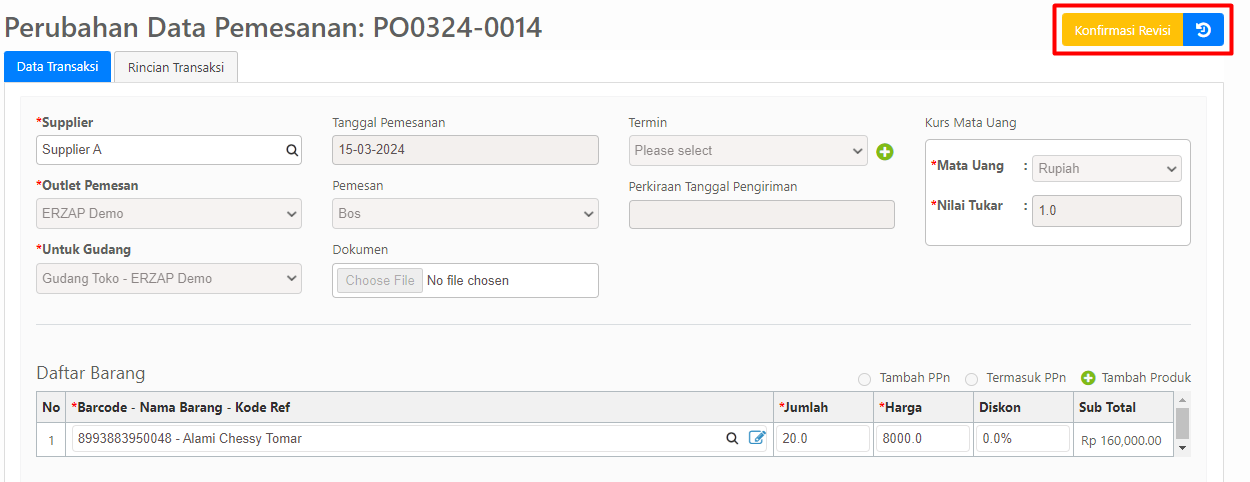Click the green Tambah Produk plus icon

tap(1088, 378)
